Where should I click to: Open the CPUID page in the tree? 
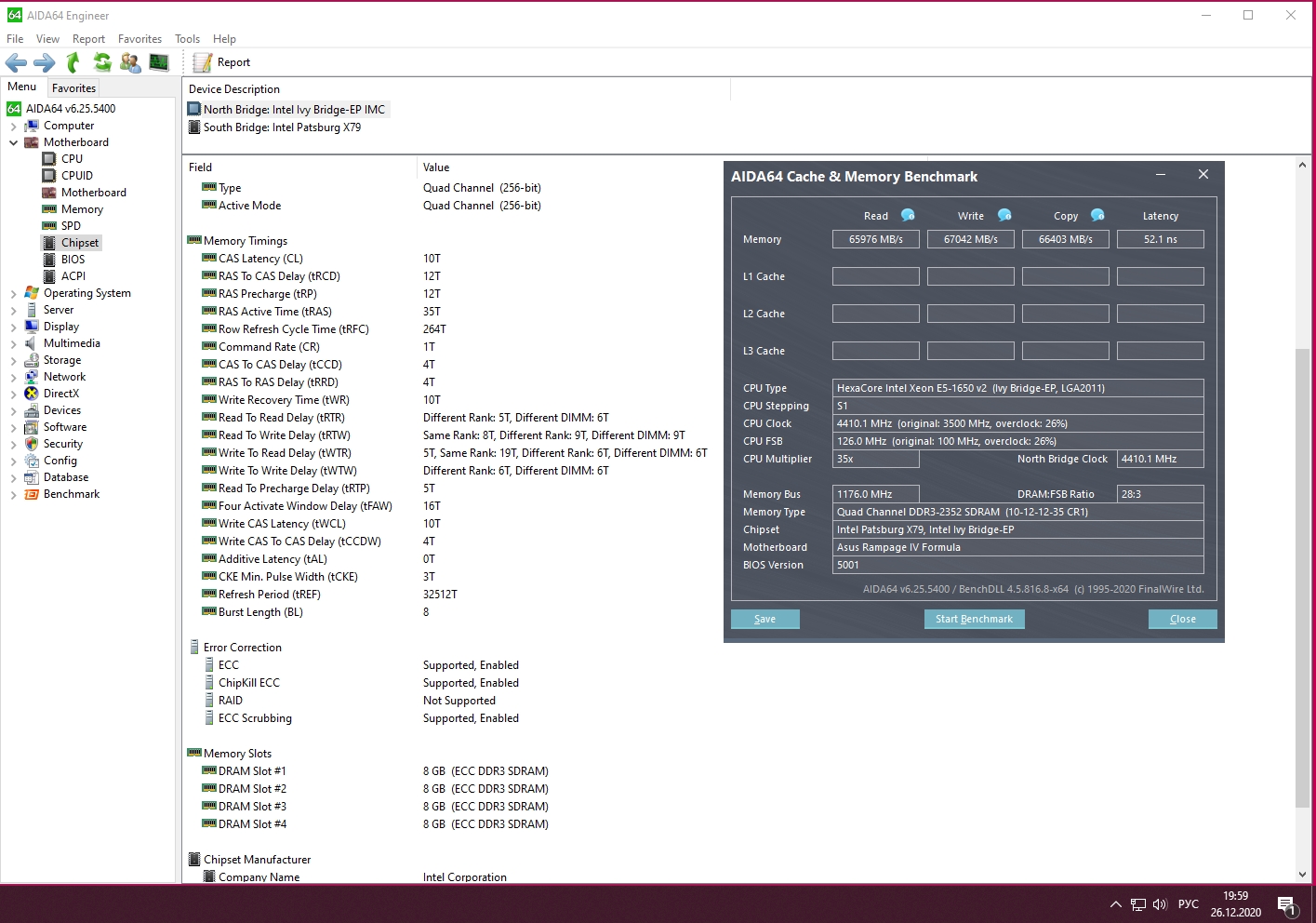point(76,176)
